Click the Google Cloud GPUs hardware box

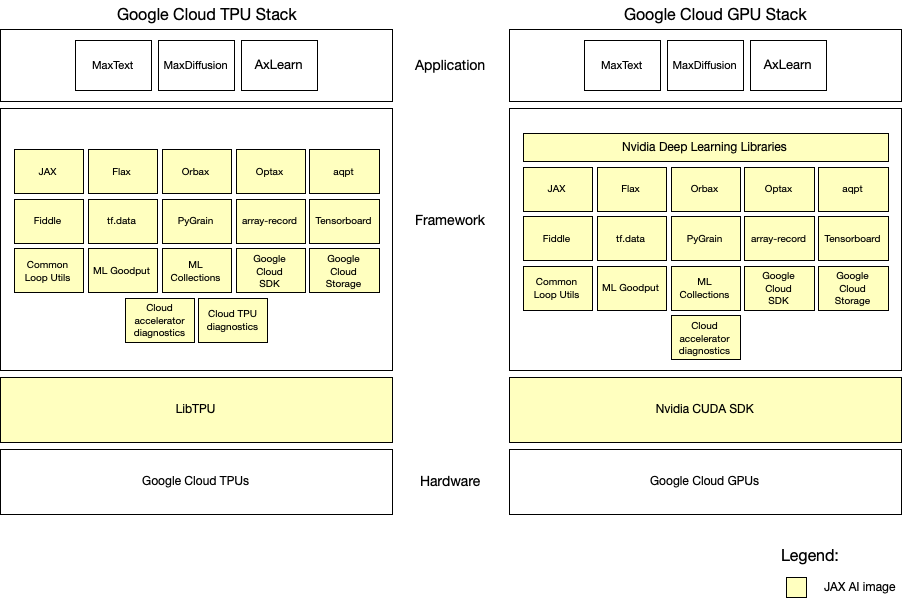(705, 481)
